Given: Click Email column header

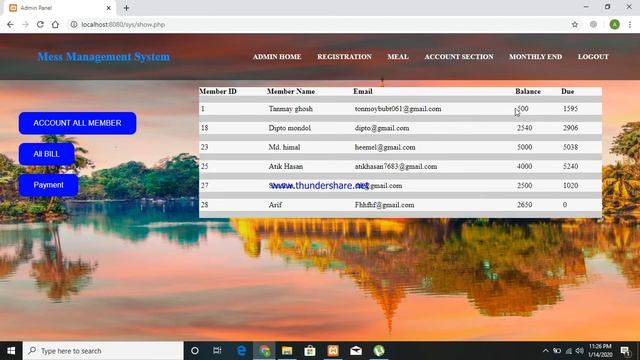Looking at the screenshot, I should [x=363, y=91].
